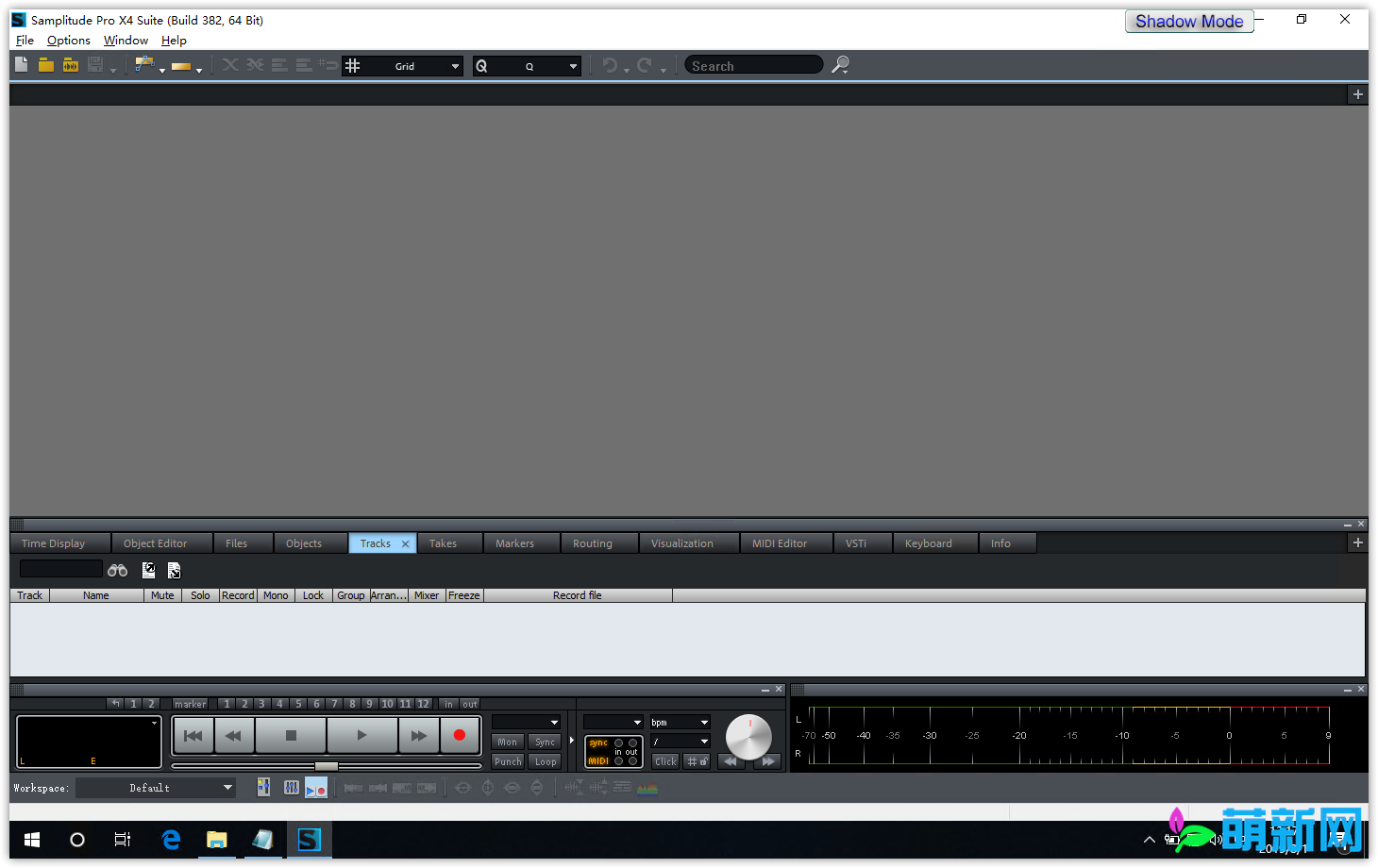1378x868 pixels.
Task: Open the Options menu
Action: [69, 41]
